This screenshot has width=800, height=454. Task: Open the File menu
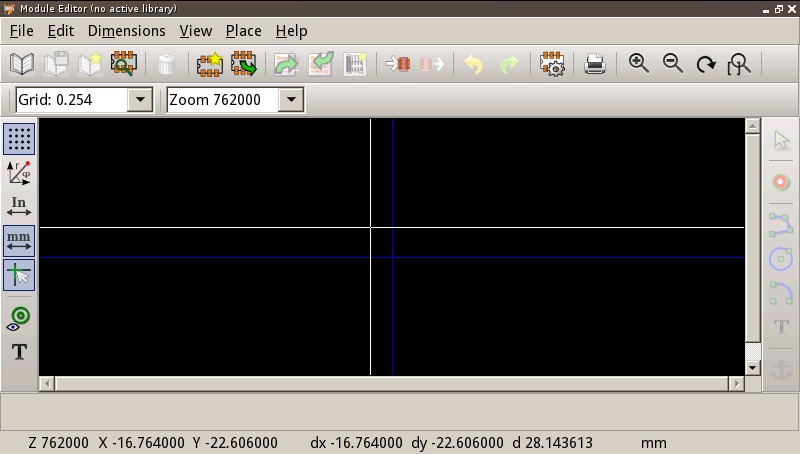point(21,31)
